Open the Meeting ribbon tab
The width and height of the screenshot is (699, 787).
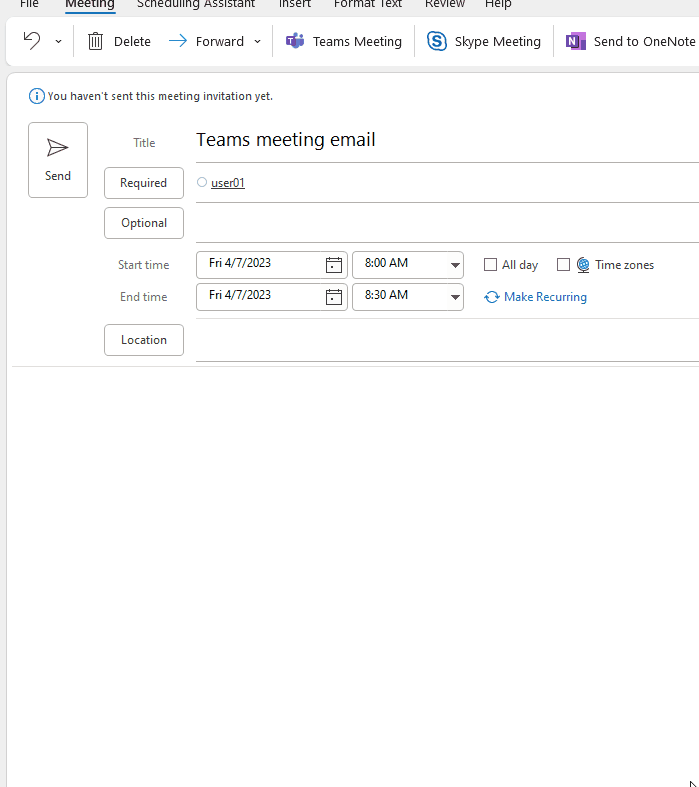90,4
